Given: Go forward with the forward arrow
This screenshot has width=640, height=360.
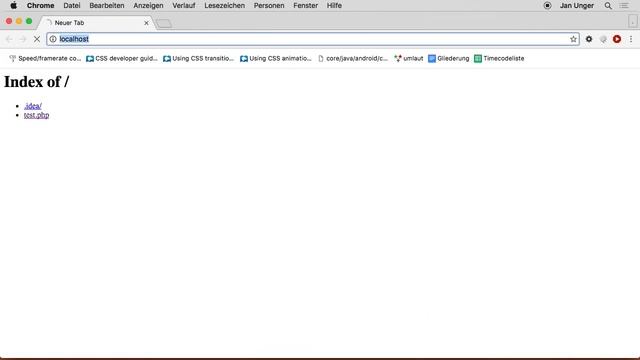Looking at the screenshot, I should coord(23,39).
